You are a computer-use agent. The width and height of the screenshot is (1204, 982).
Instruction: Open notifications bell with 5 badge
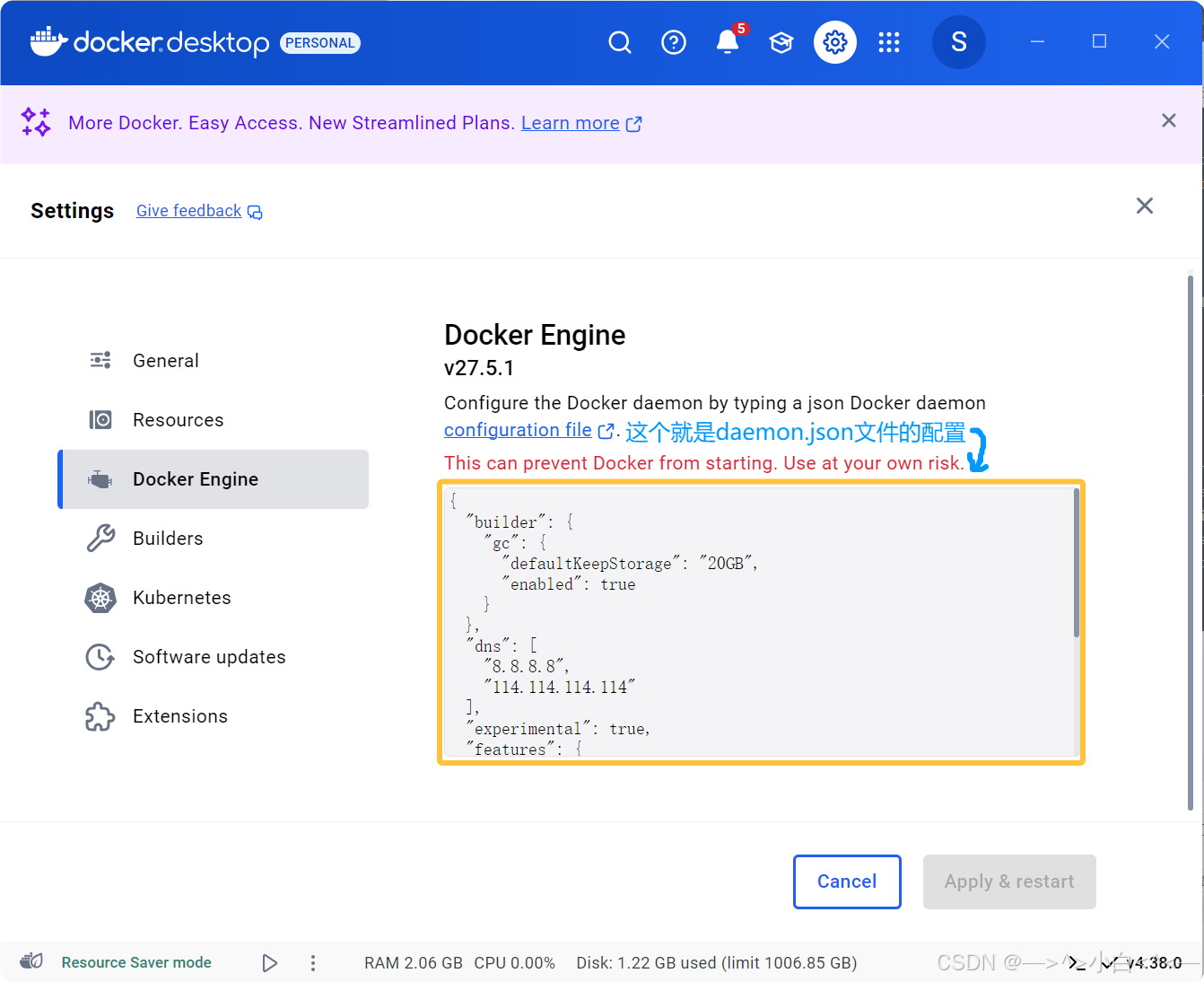729,41
